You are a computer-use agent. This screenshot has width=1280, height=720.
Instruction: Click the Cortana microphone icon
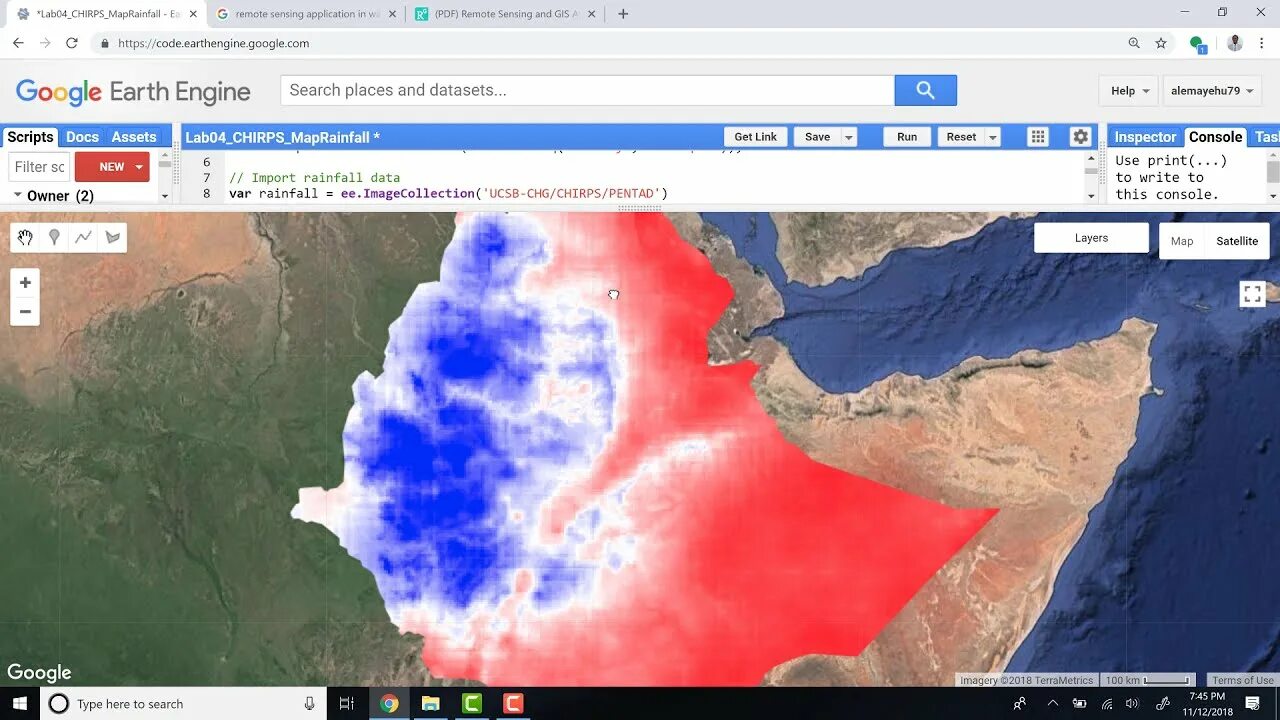[310, 704]
